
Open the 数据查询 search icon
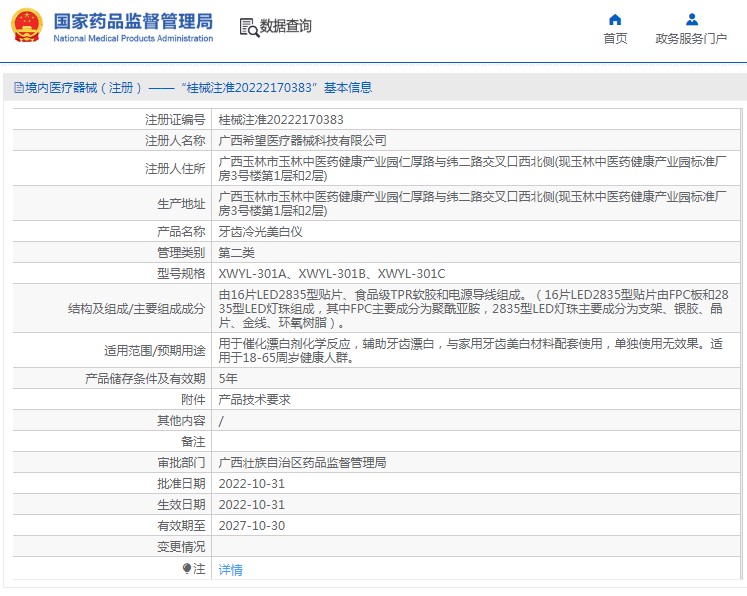(249, 28)
